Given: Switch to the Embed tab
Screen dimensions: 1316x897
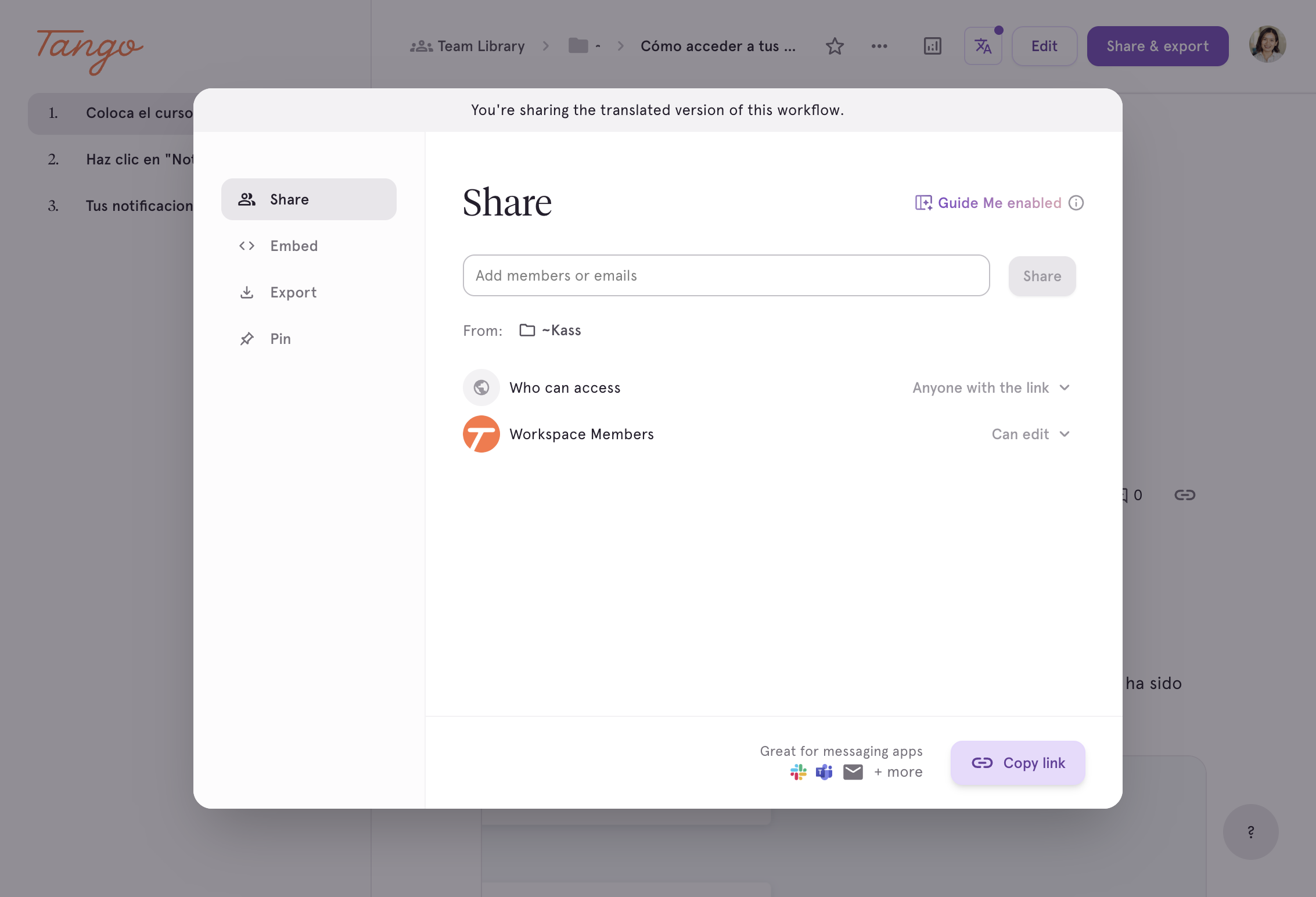Looking at the screenshot, I should (309, 246).
